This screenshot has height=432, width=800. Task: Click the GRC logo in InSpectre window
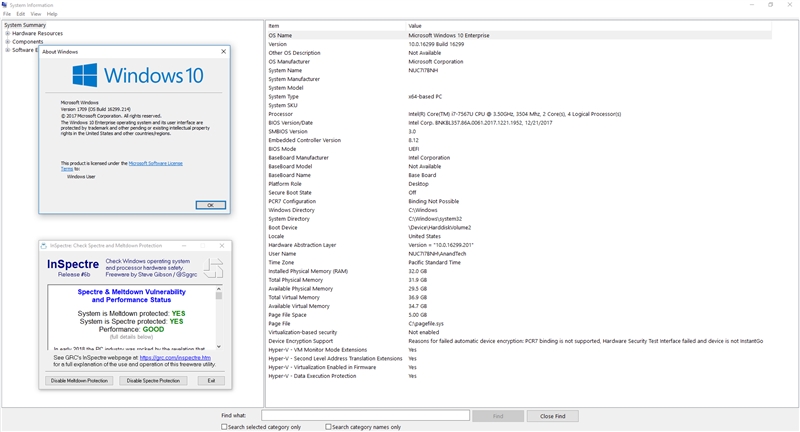pyautogui.click(x=213, y=267)
